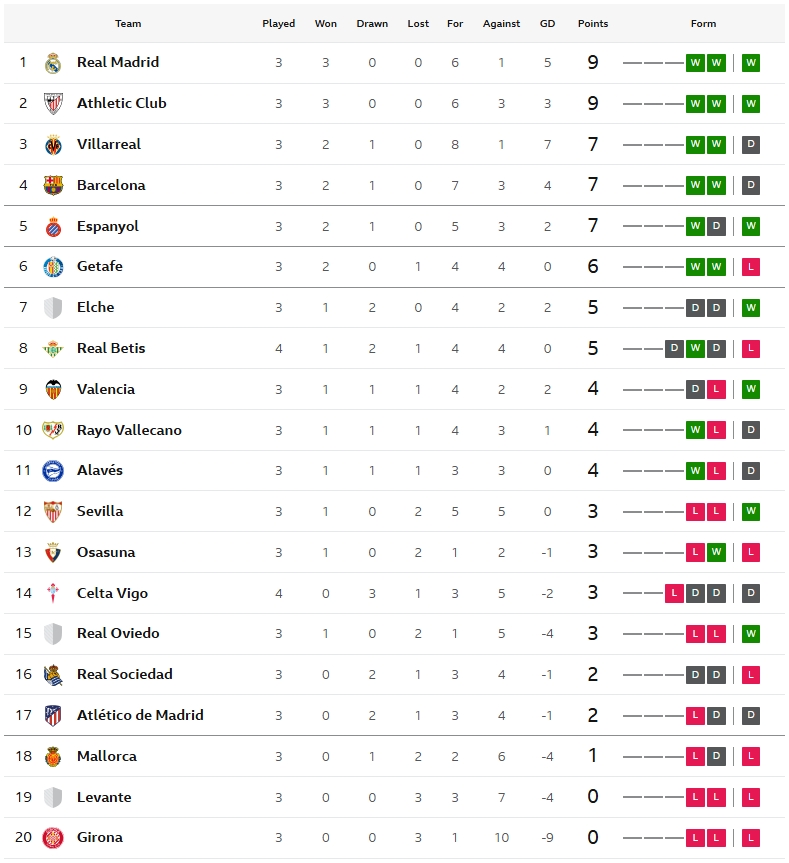Image resolution: width=789 pixels, height=863 pixels.
Task: Click the Valencia crest icon
Action: (53, 390)
